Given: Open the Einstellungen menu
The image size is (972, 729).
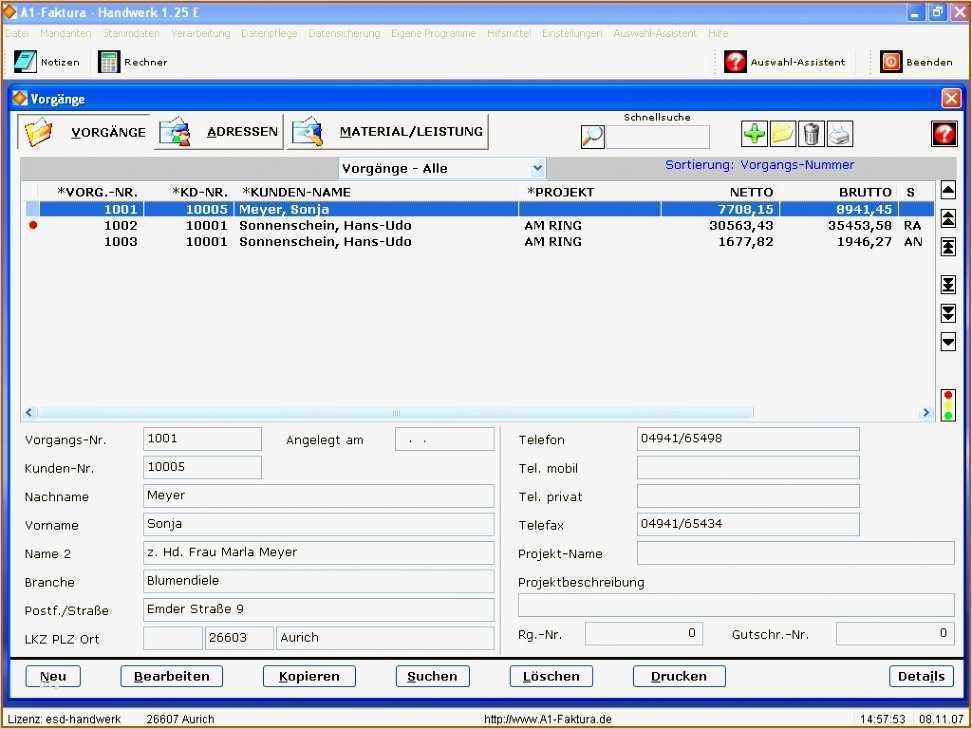Looking at the screenshot, I should point(572,33).
